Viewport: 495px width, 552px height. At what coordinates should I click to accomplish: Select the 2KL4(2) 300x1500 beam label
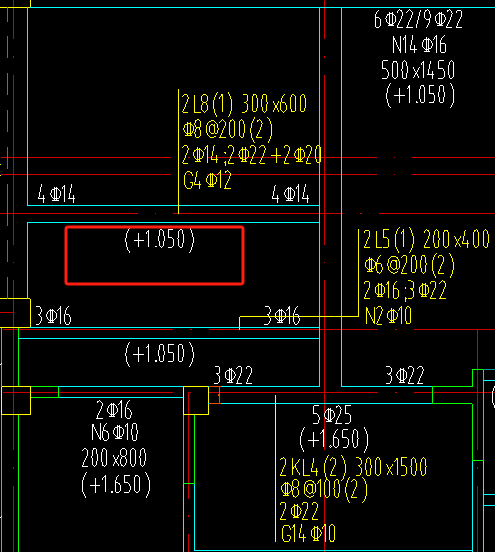[x=353, y=467]
